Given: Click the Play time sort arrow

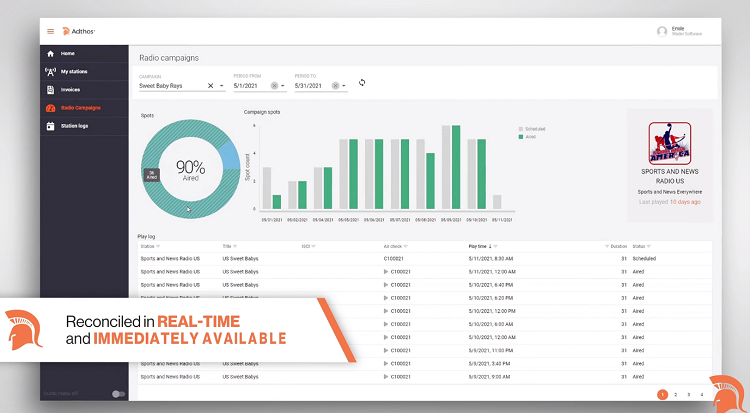Looking at the screenshot, I should [x=490, y=246].
